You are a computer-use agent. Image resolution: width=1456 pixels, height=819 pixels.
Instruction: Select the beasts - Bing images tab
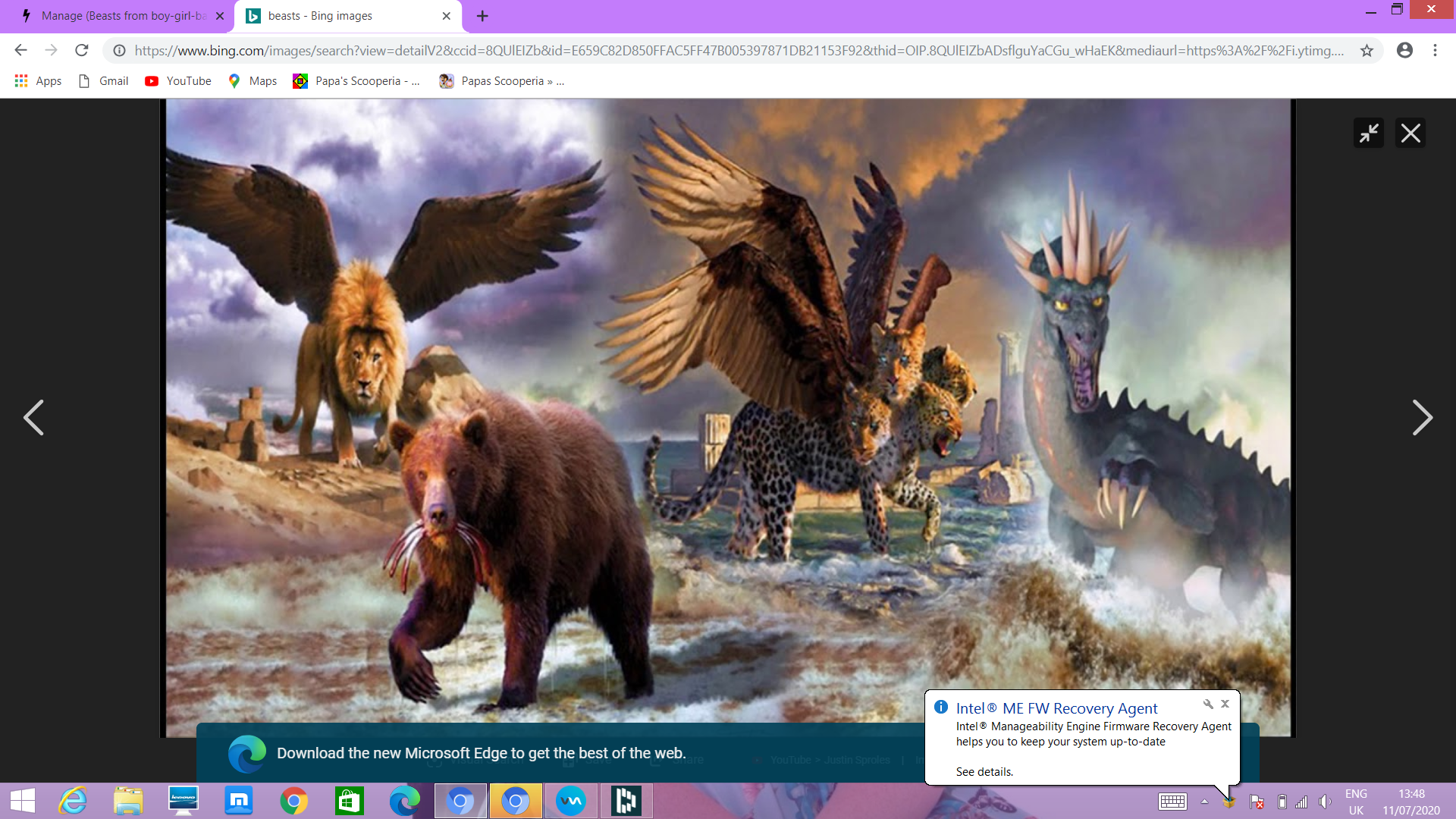[347, 16]
